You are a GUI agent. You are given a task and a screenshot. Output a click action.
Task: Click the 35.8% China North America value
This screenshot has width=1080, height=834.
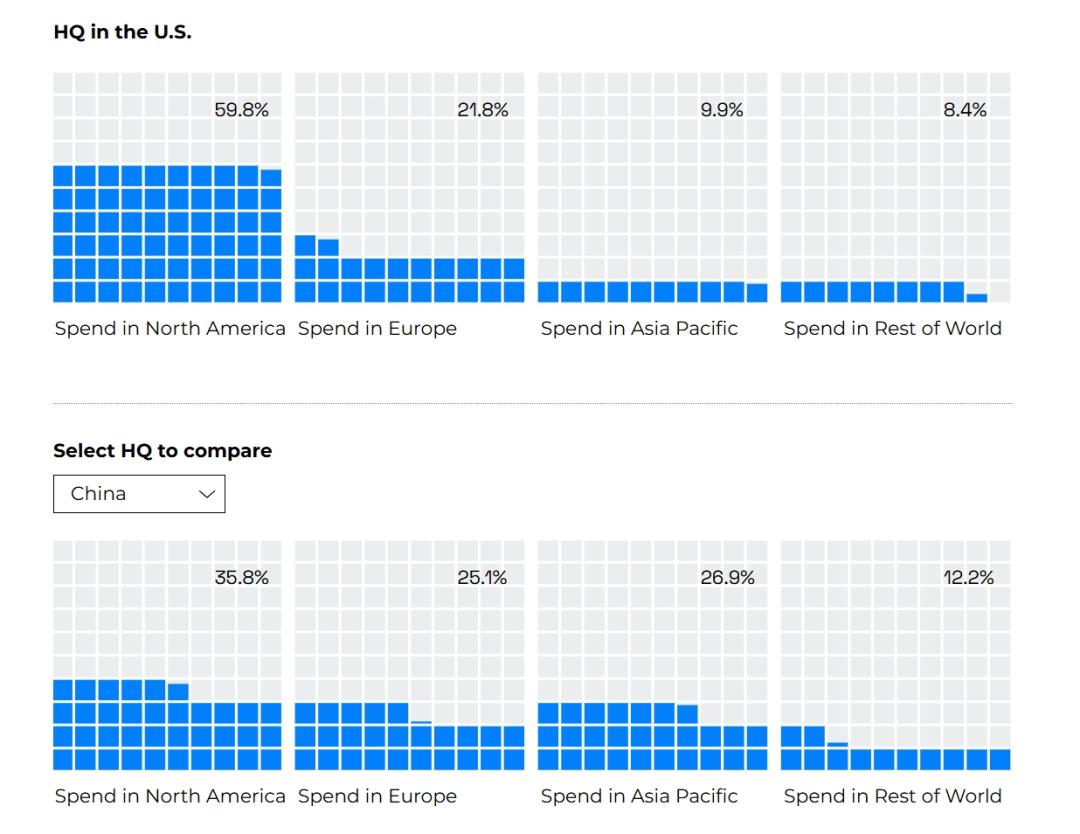[241, 577]
